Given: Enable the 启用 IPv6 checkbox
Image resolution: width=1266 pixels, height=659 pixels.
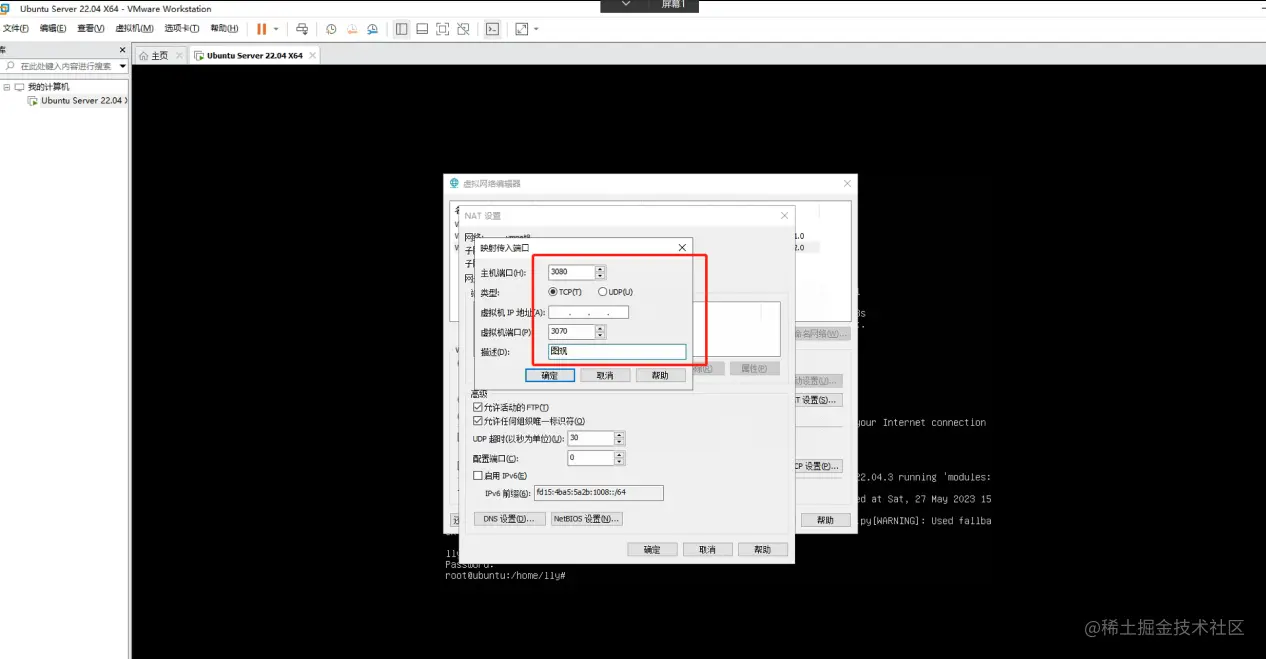Looking at the screenshot, I should 478,476.
